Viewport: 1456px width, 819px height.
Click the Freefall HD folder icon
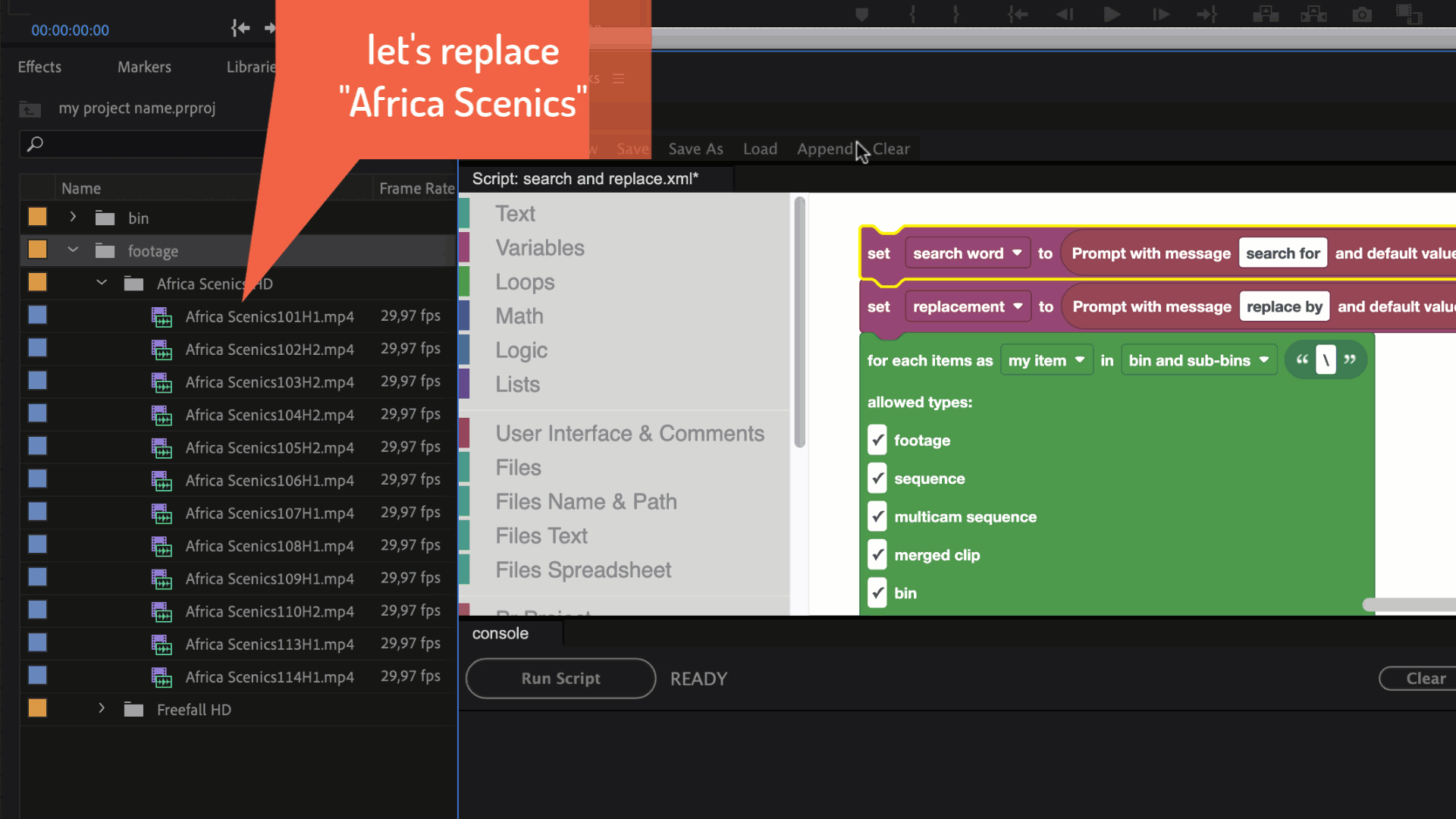133,710
